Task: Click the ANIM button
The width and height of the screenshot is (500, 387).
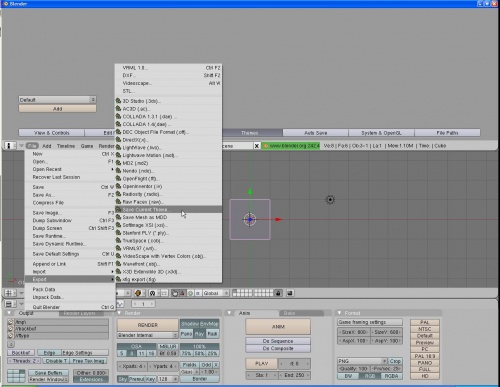Action: click(278, 327)
